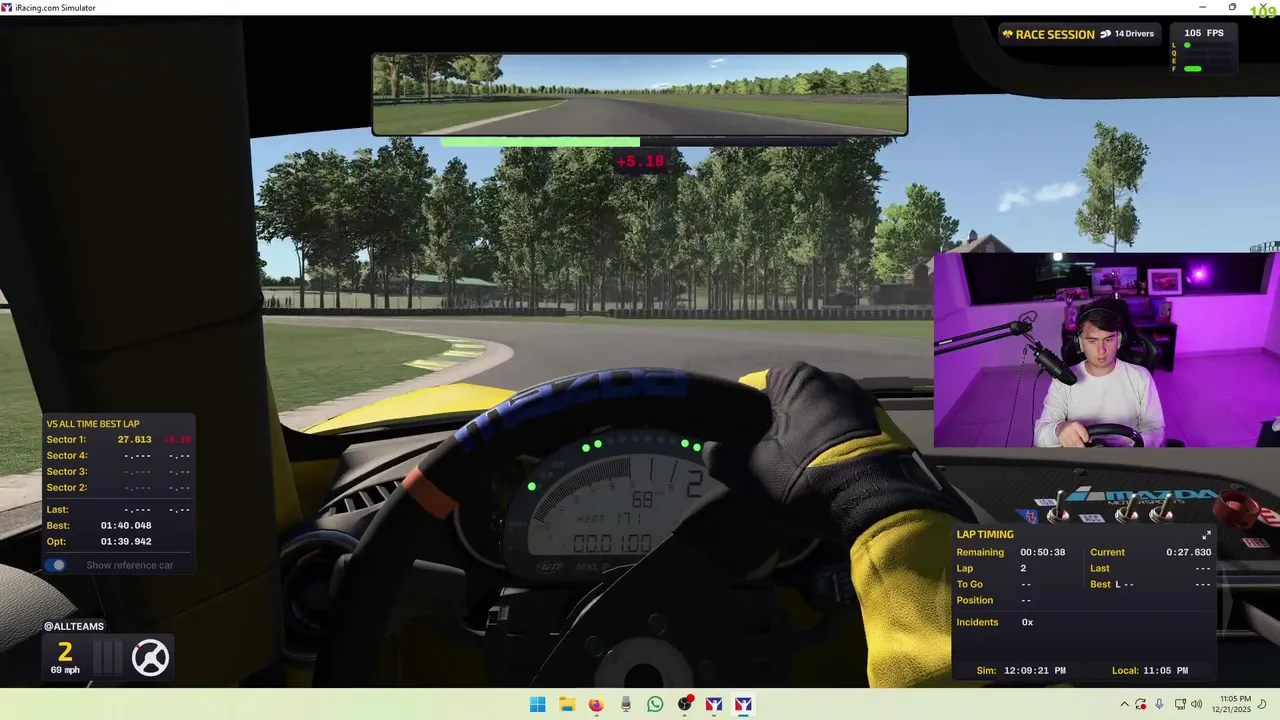Click the expand icon in Lap Timing panel
The height and width of the screenshot is (720, 1280).
(x=1206, y=536)
